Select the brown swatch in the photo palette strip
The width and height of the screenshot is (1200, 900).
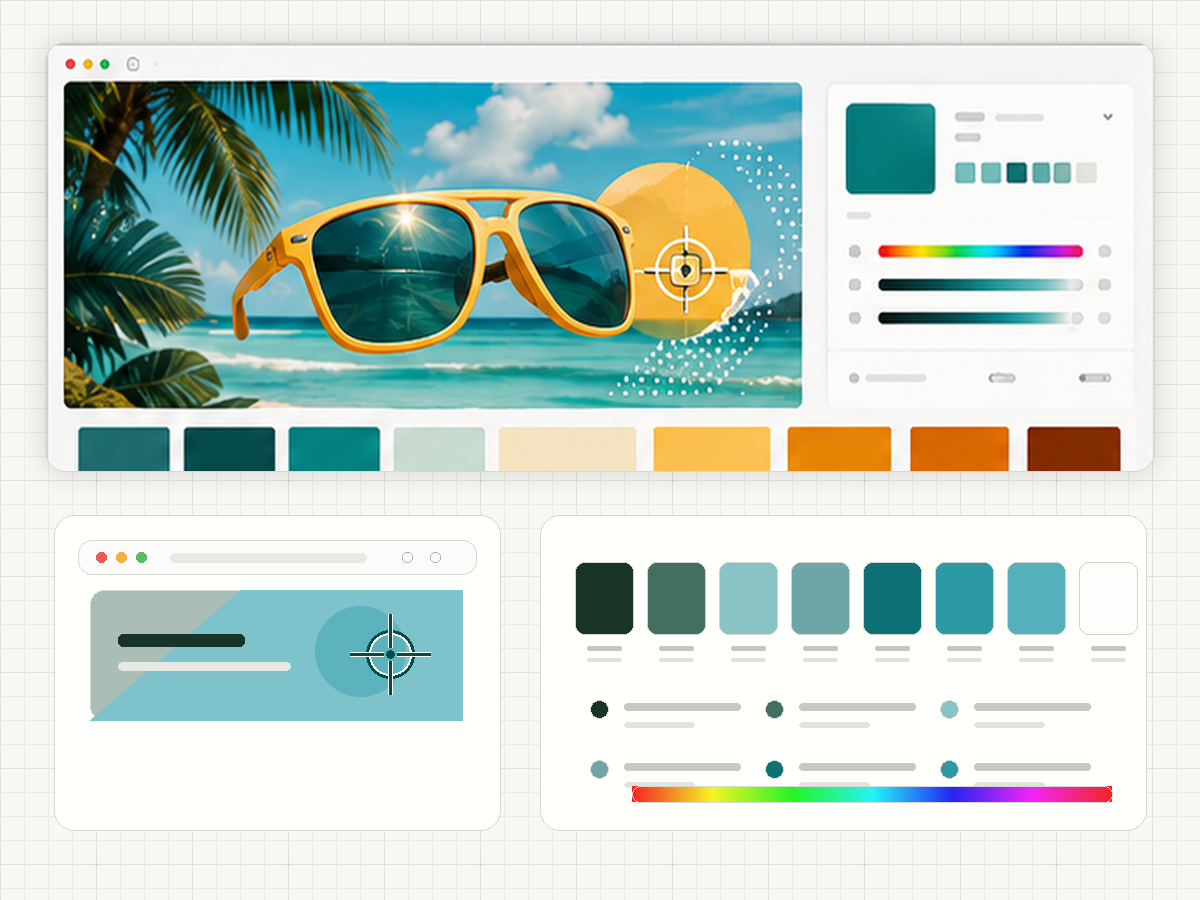[x=1073, y=449]
